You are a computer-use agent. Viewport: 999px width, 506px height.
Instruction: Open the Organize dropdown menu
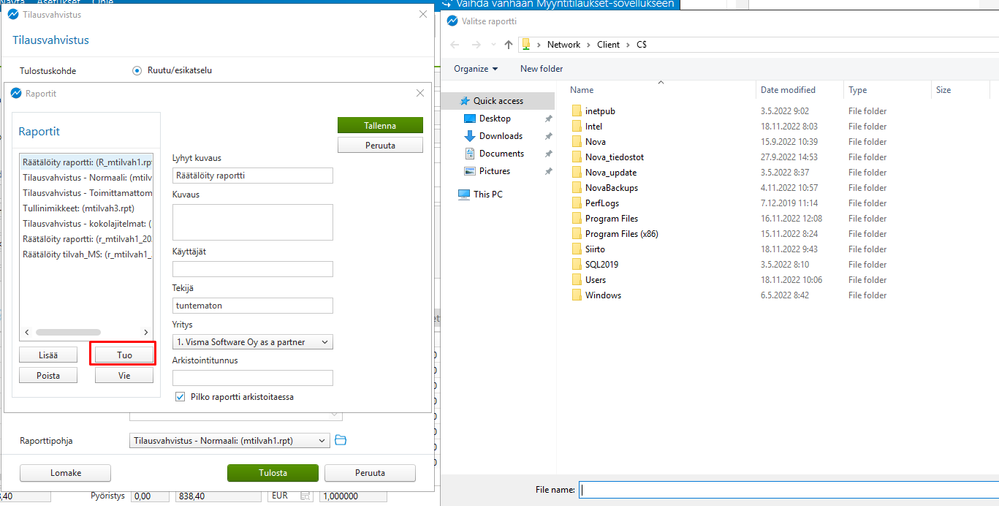[x=476, y=69]
